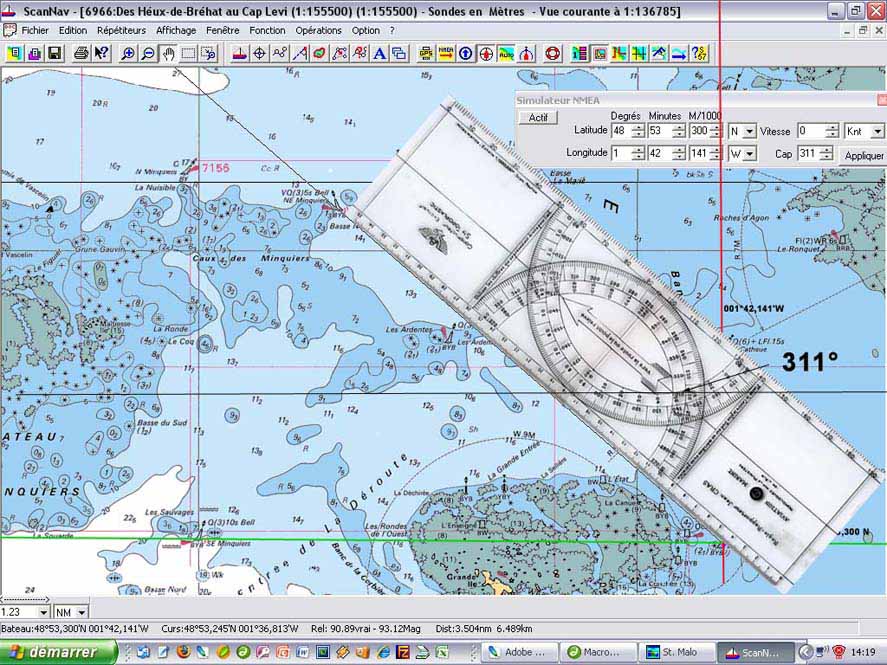Zoom out with the minus magnifier
The image size is (887, 665).
tap(148, 54)
